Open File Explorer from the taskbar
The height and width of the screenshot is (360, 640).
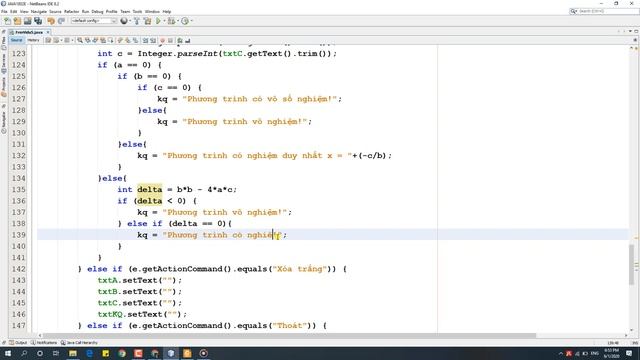73,353
